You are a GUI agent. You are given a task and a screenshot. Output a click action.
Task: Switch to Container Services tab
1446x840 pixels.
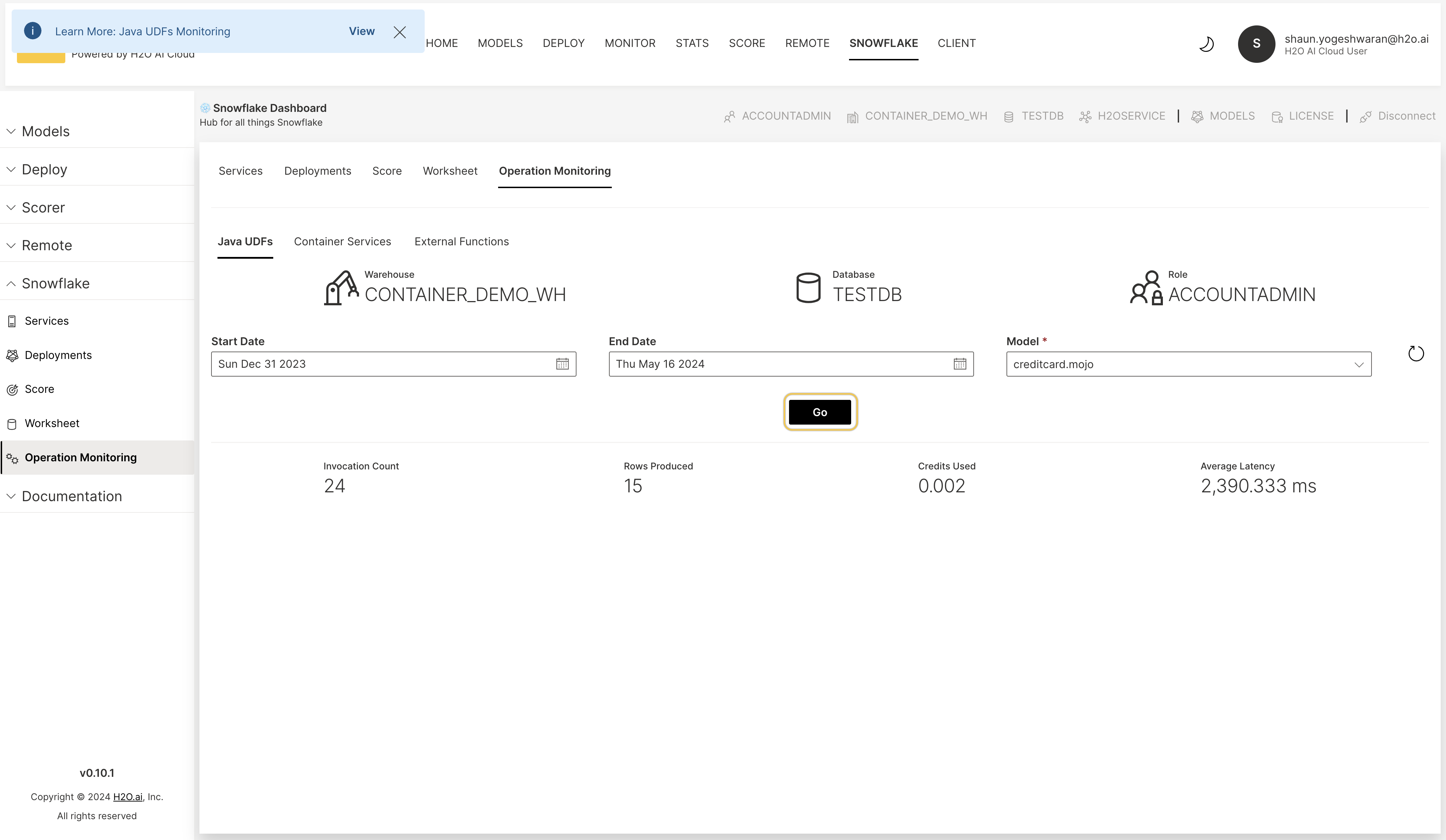pyautogui.click(x=342, y=241)
